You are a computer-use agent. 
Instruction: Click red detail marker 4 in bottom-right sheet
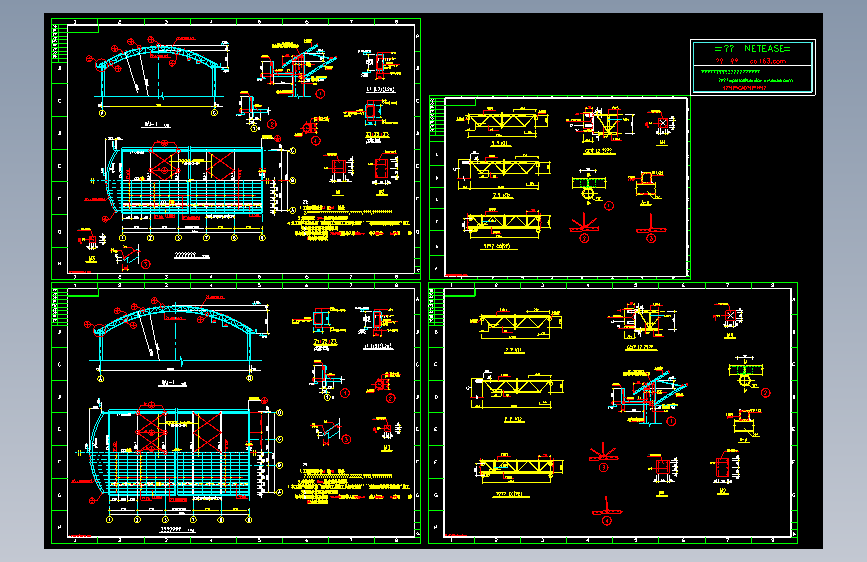point(607,521)
